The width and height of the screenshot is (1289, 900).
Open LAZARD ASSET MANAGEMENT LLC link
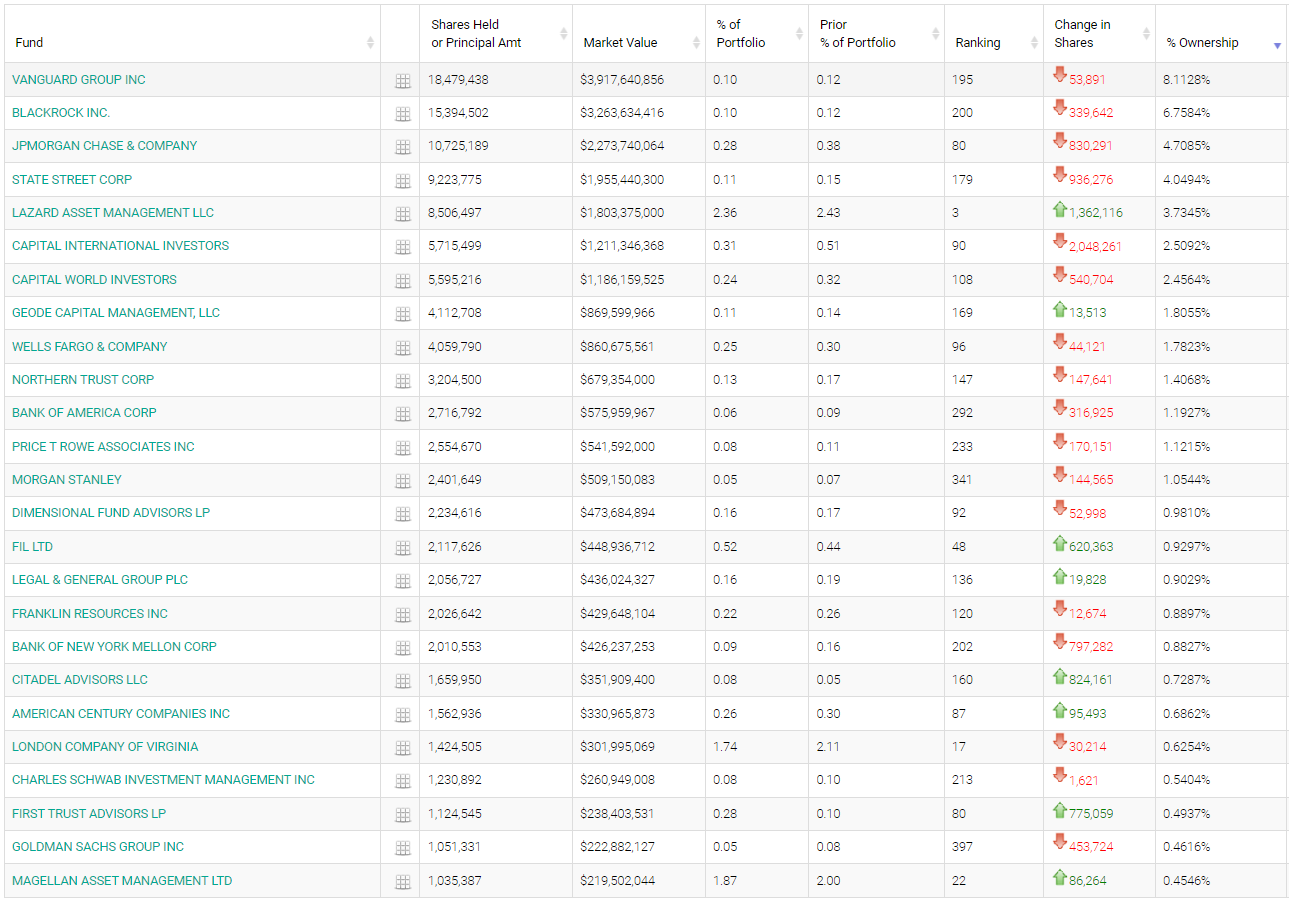coord(113,213)
